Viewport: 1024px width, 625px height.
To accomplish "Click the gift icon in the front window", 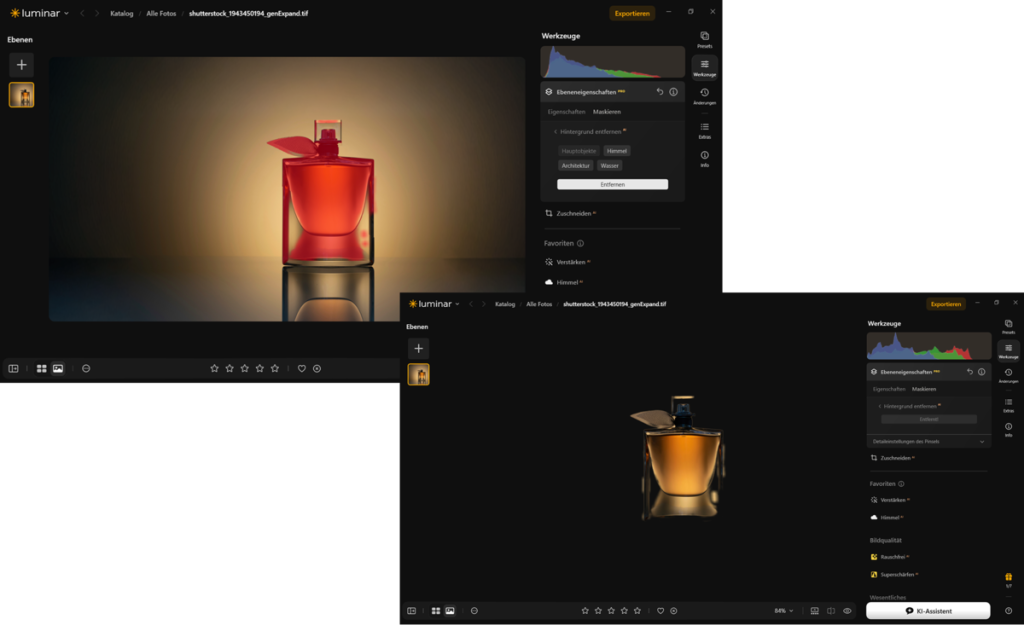I will (1008, 577).
